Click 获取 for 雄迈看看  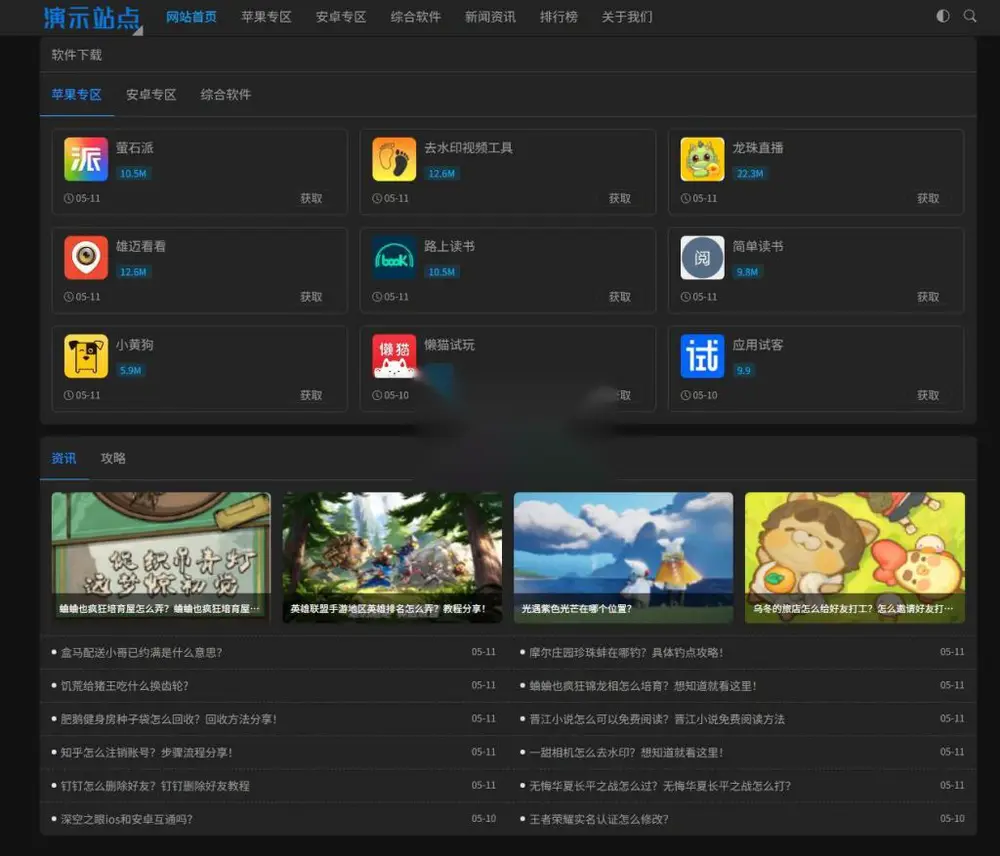point(311,297)
